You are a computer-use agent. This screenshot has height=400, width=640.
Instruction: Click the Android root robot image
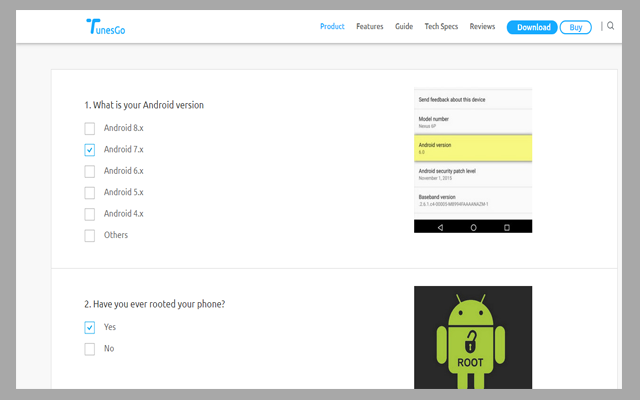pyautogui.click(x=473, y=340)
